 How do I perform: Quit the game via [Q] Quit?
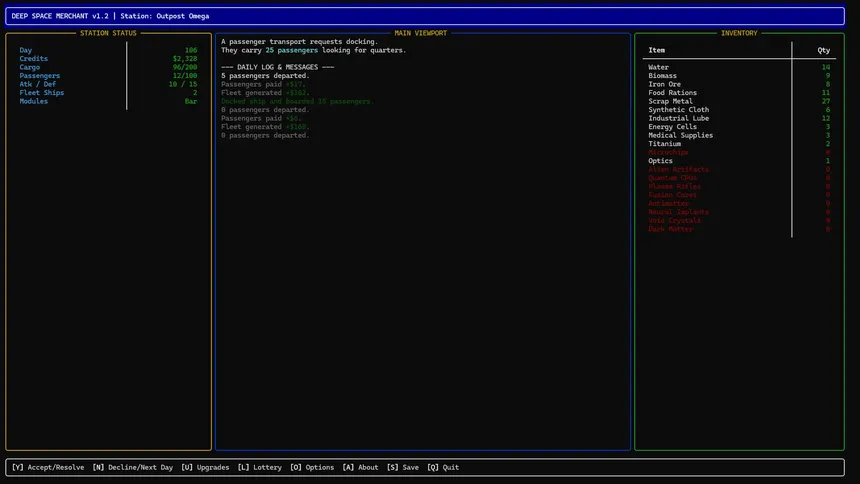(443, 467)
